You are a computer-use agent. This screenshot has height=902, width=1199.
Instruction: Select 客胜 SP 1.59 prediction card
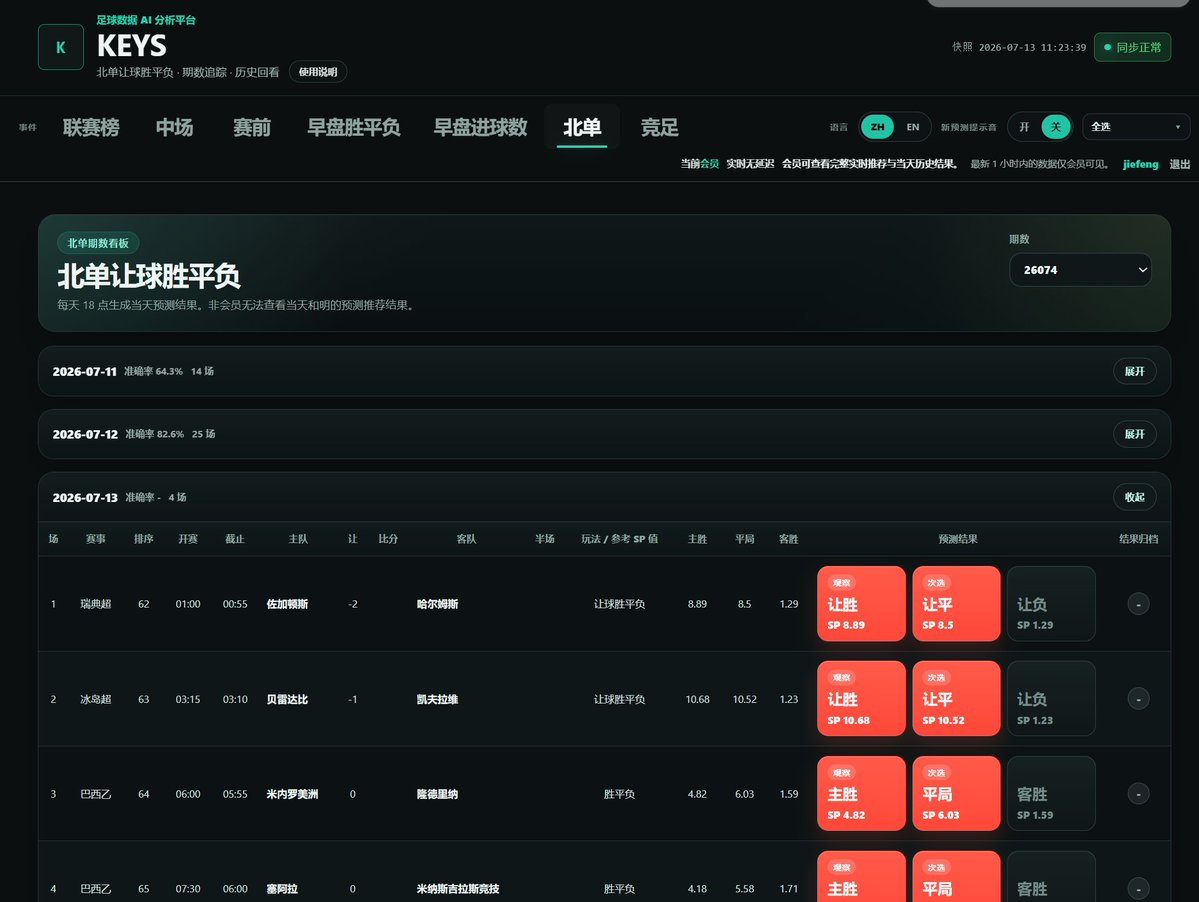[x=1051, y=793]
